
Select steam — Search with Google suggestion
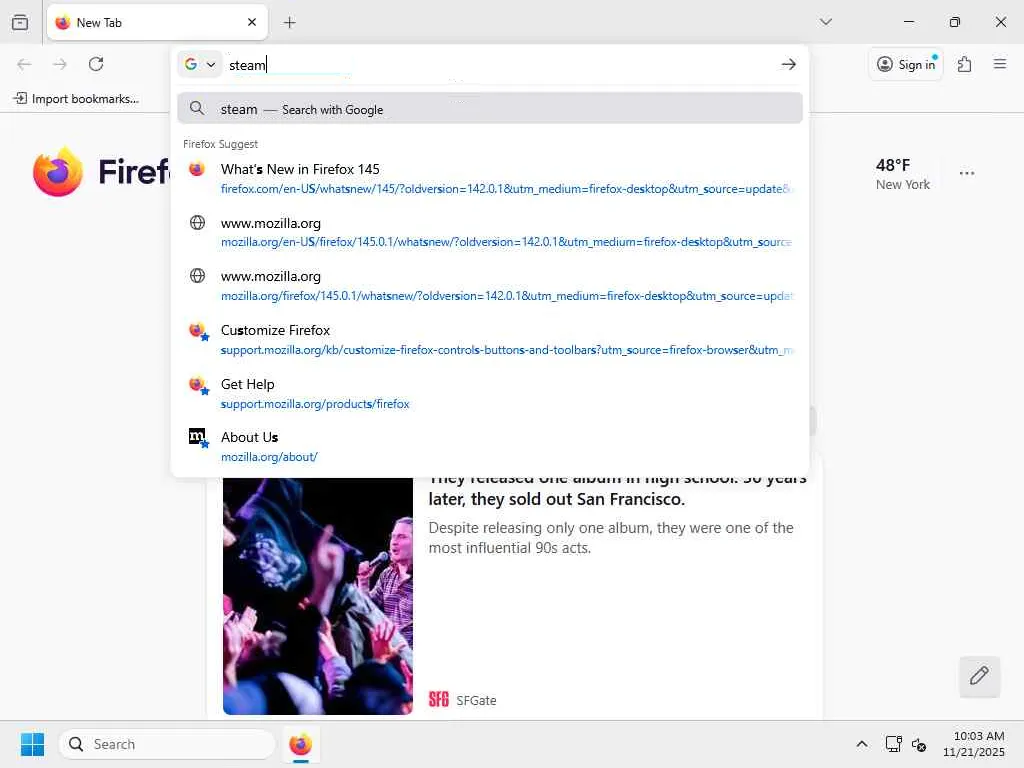tap(490, 108)
